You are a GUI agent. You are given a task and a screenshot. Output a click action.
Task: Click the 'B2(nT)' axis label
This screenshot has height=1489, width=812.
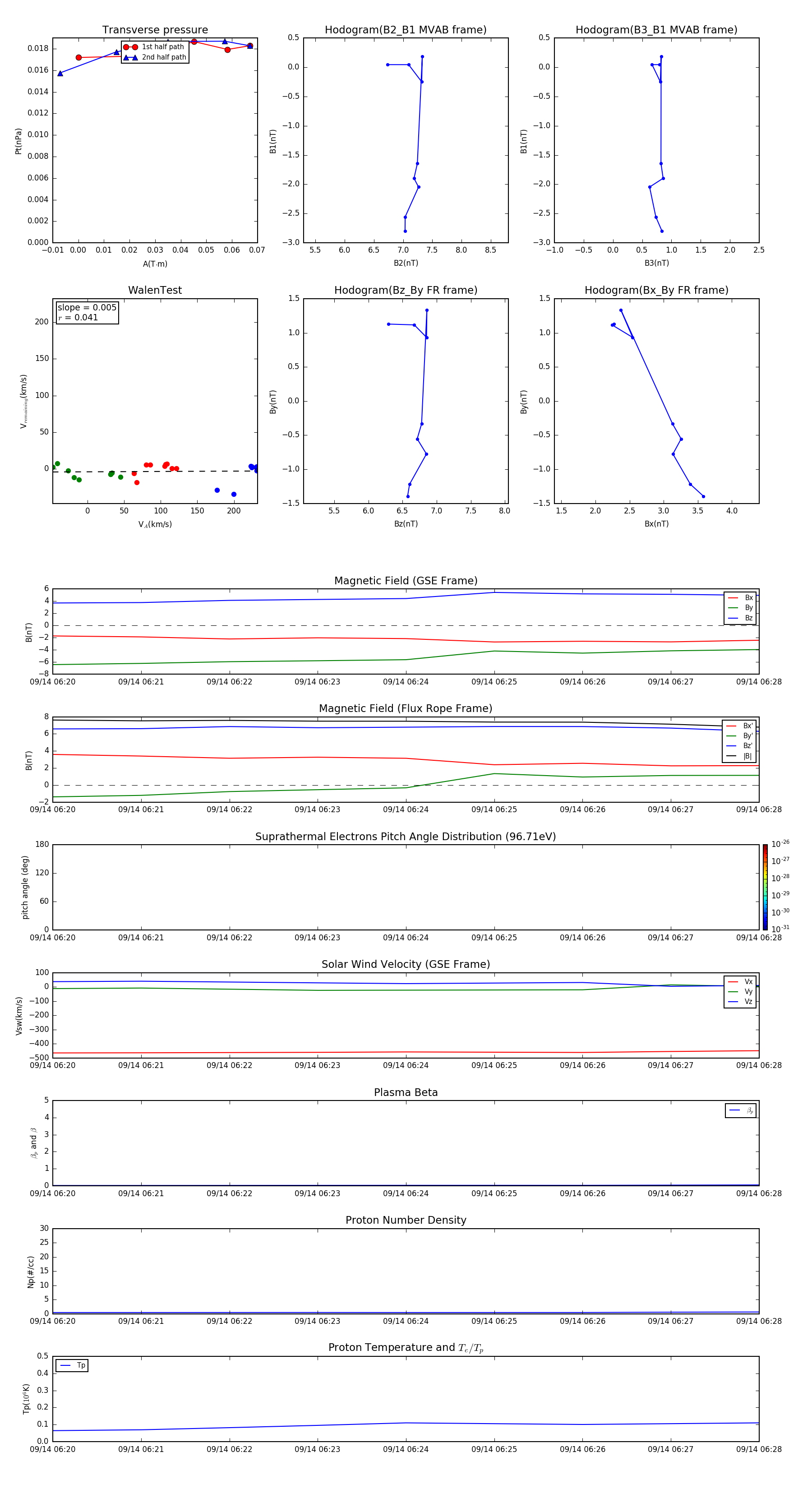pyautogui.click(x=406, y=263)
